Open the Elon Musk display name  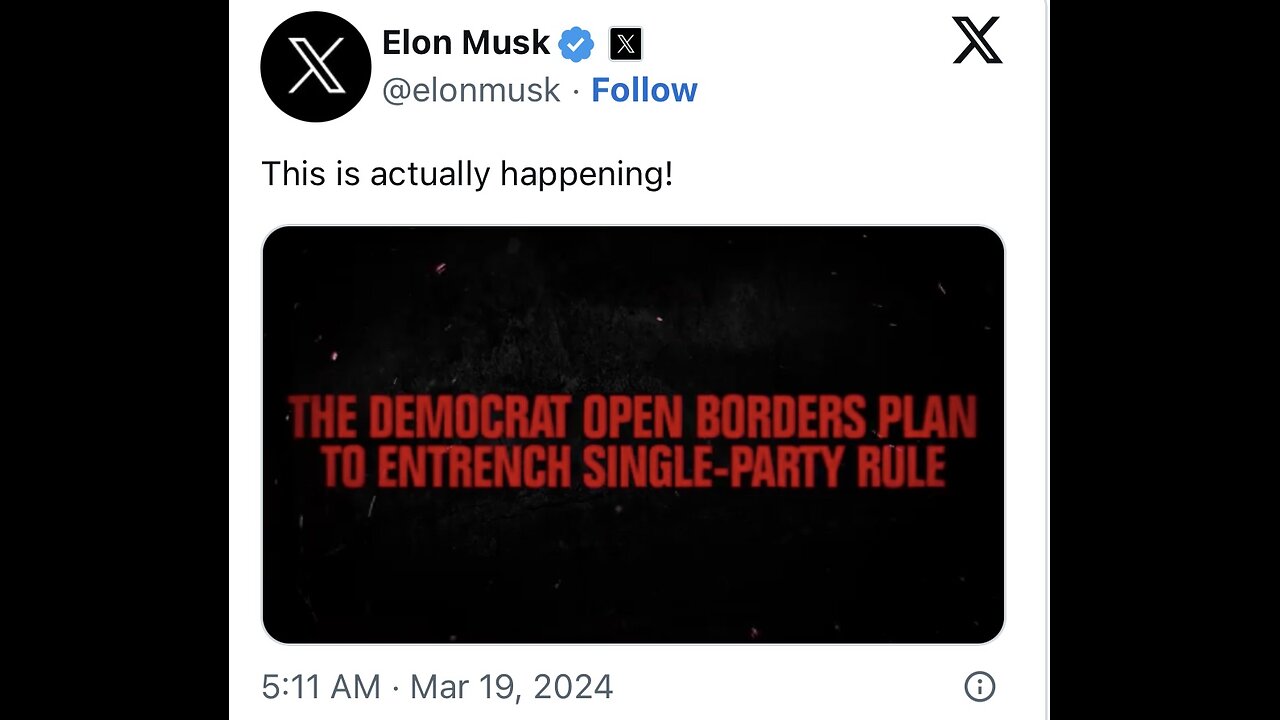(466, 43)
